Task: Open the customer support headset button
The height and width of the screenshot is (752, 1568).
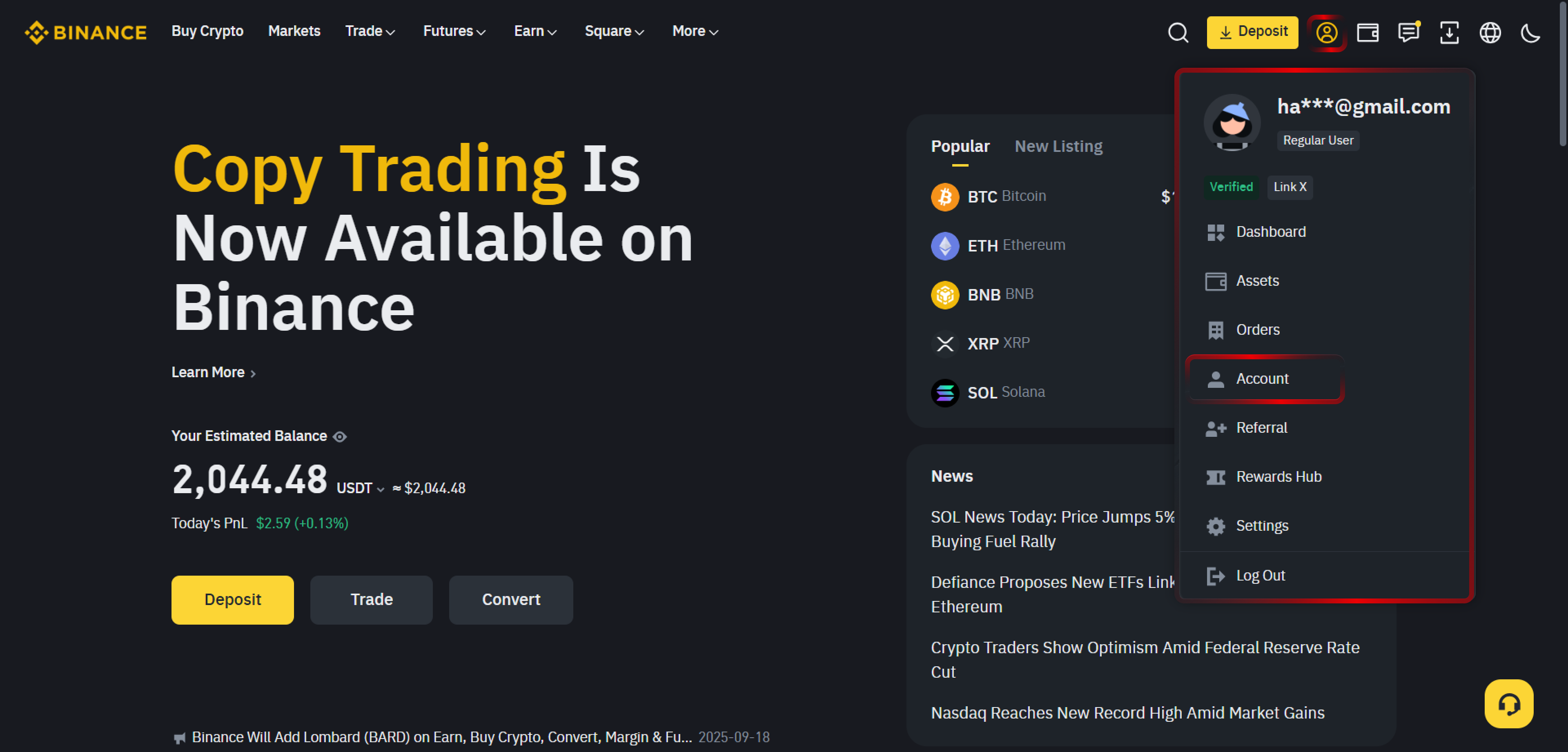Action: tap(1508, 703)
